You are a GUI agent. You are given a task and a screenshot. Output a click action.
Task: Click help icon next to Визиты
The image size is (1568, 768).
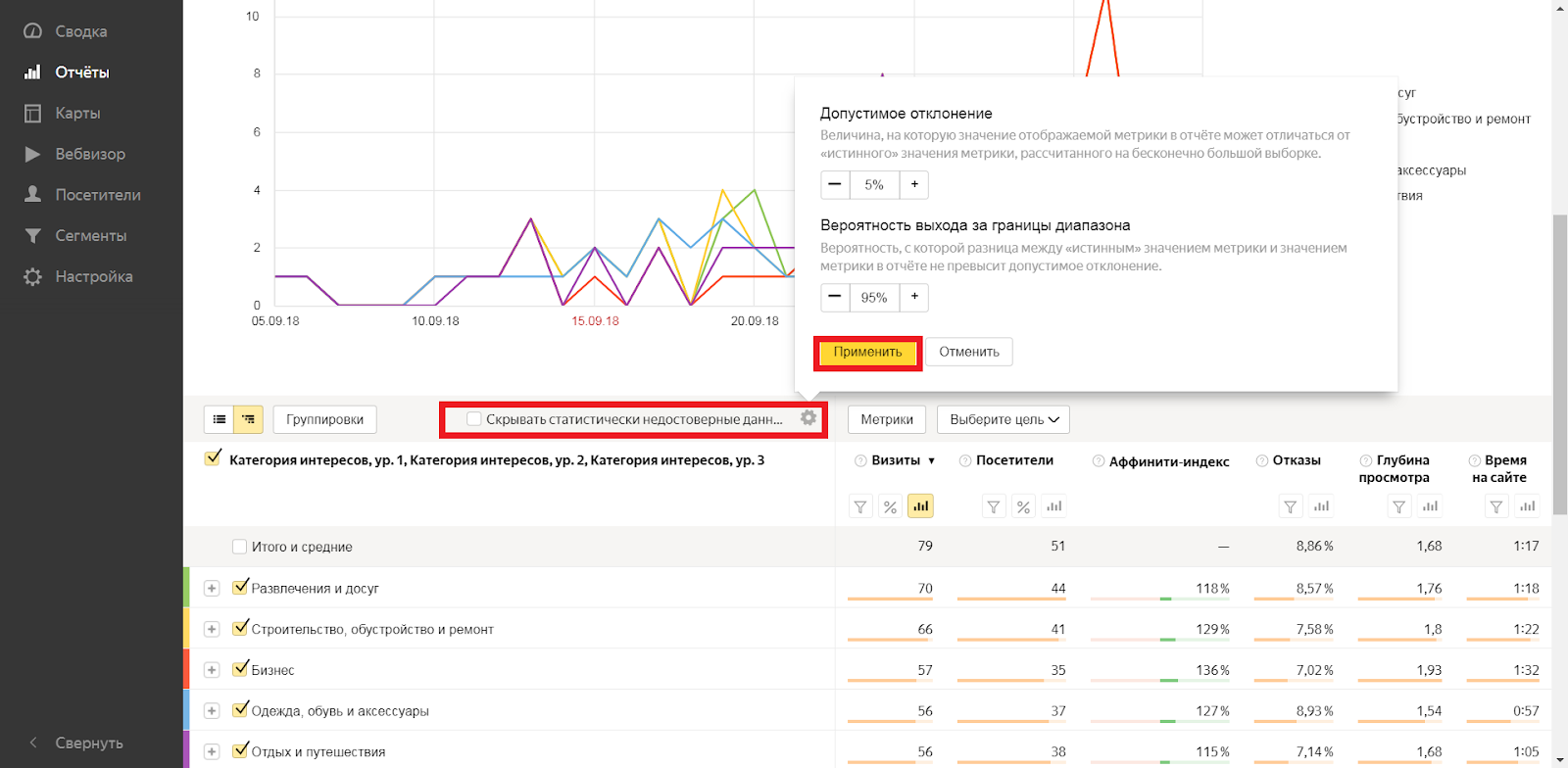click(x=860, y=460)
